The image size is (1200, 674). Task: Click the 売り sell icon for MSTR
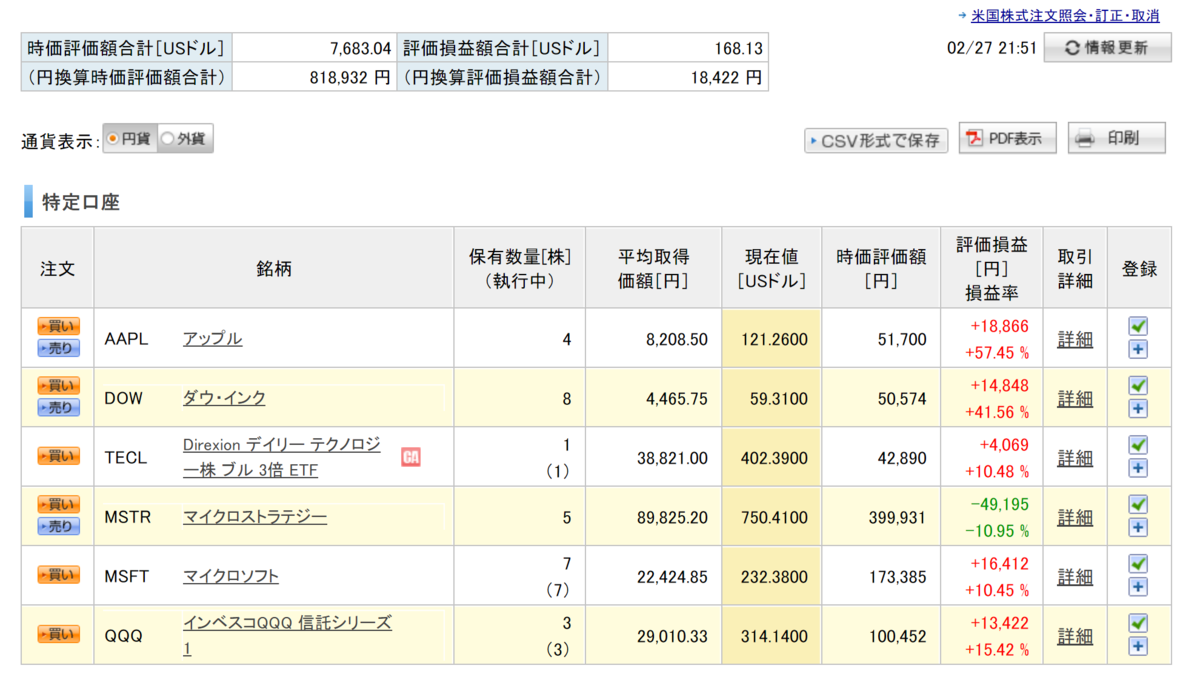(58, 526)
